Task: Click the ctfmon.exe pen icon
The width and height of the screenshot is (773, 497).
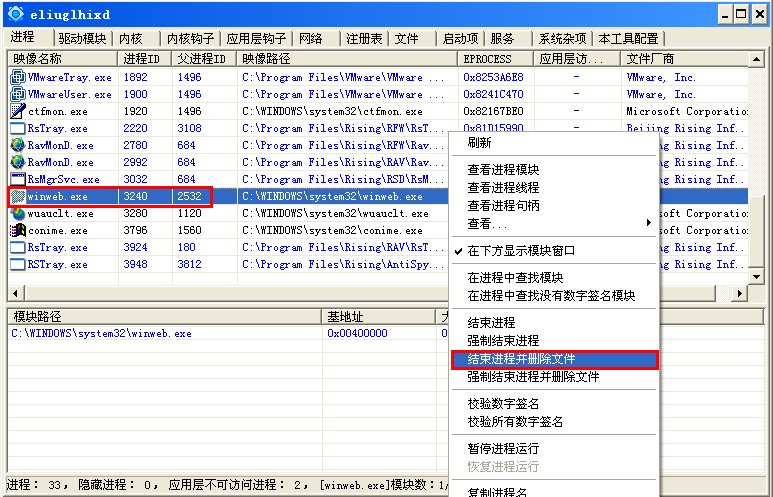Action: point(17,111)
